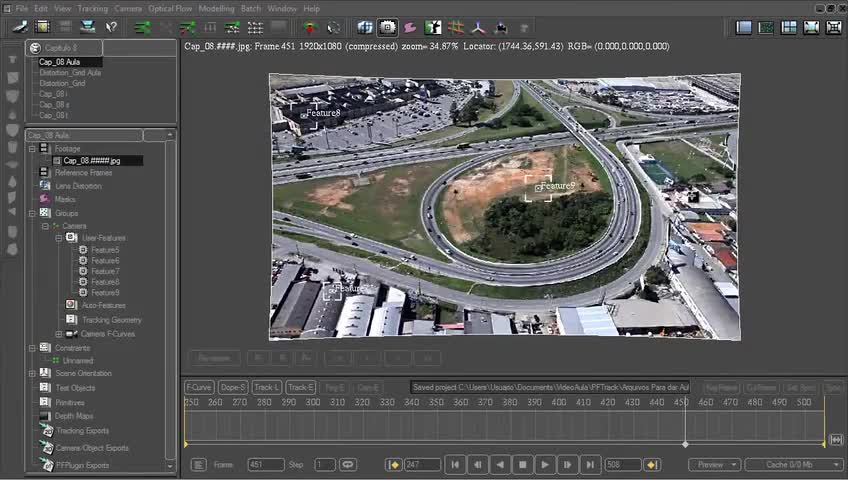Toggle the F-Curve editor button
Viewport: 848px width, 480px height.
200,387
